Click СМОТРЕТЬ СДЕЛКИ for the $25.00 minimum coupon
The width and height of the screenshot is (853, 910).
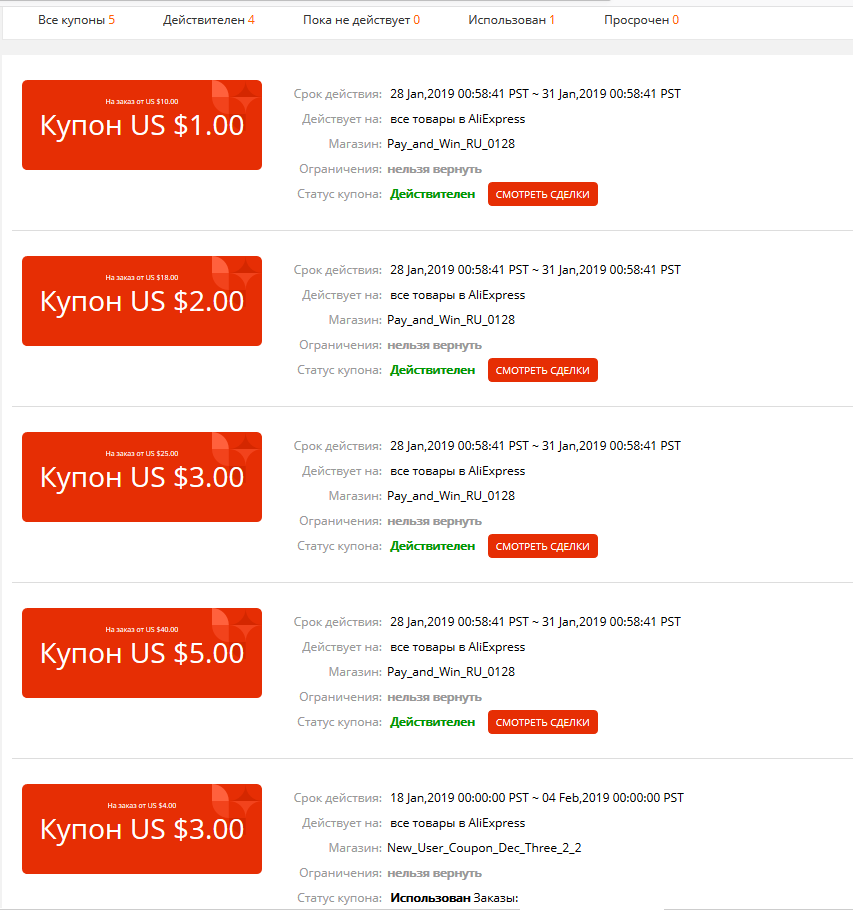[543, 546]
